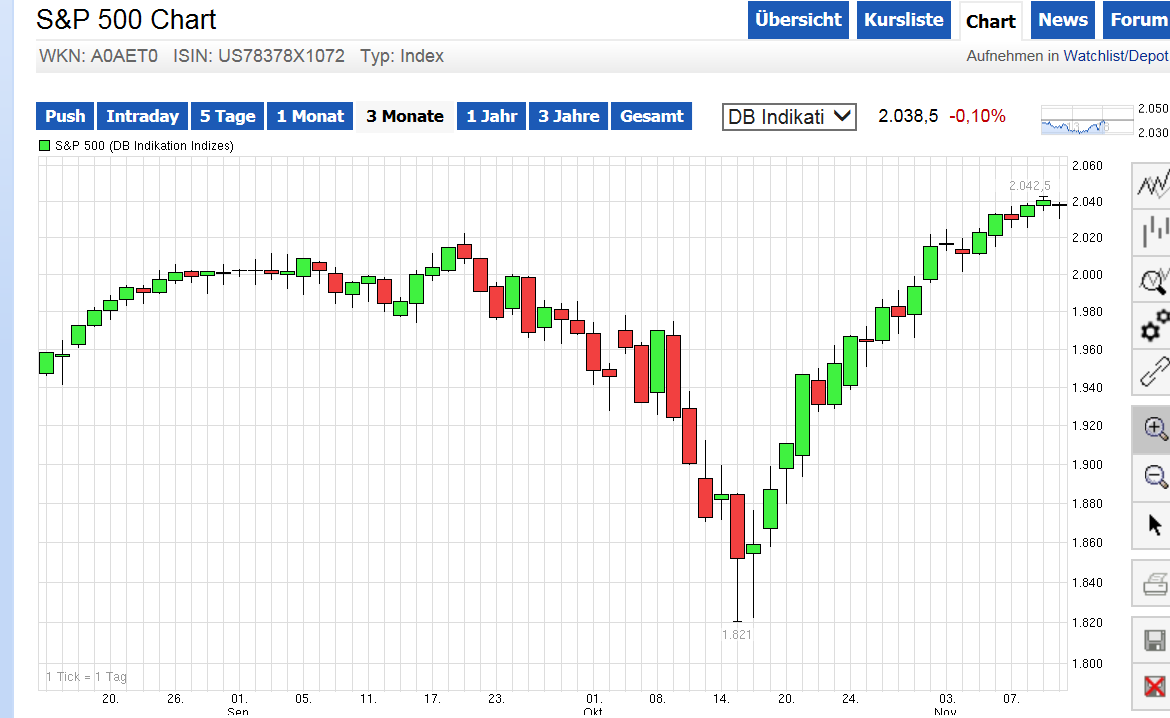The image size is (1170, 718).
Task: Click the -0,10% change value
Action: [977, 116]
